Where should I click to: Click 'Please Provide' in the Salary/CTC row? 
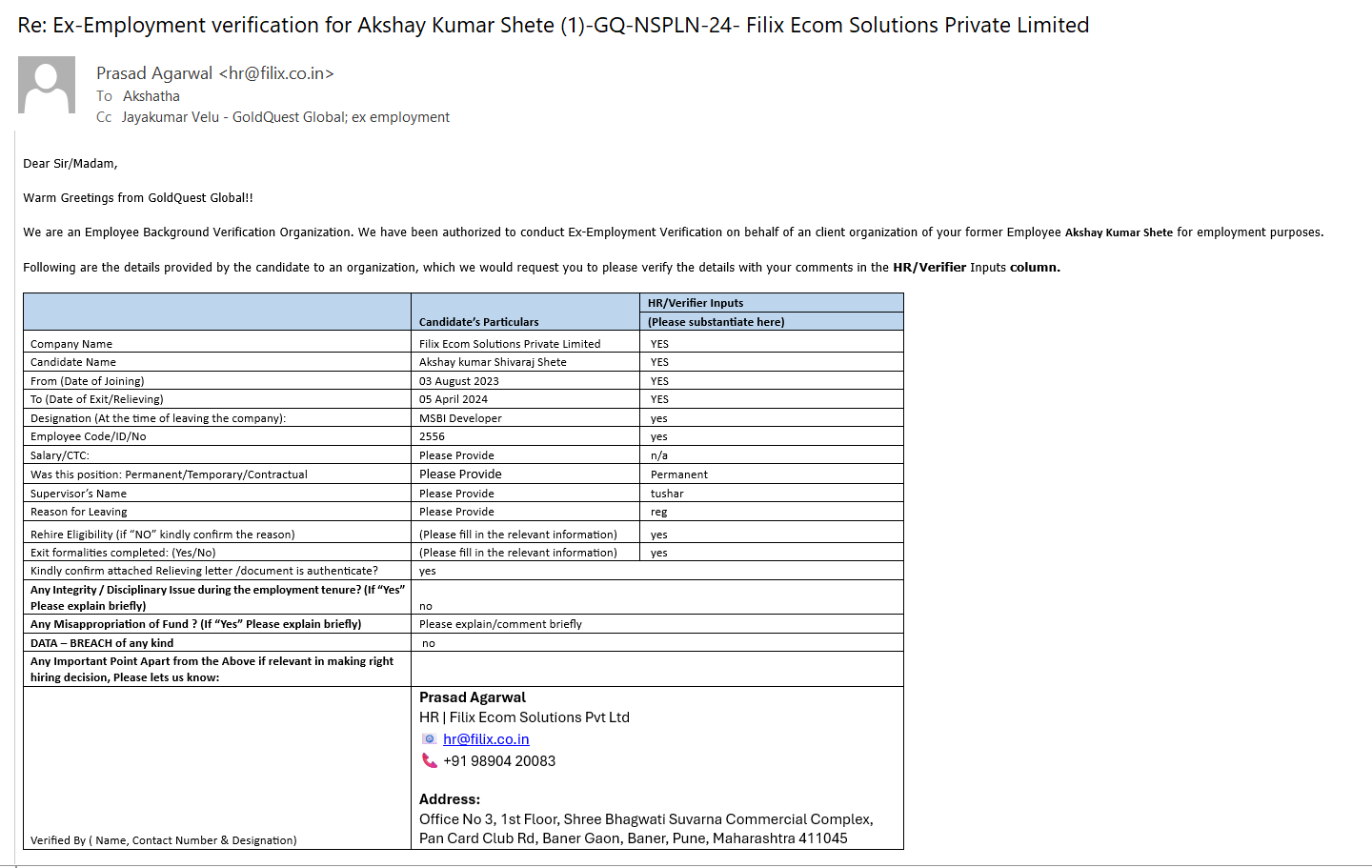pos(456,455)
